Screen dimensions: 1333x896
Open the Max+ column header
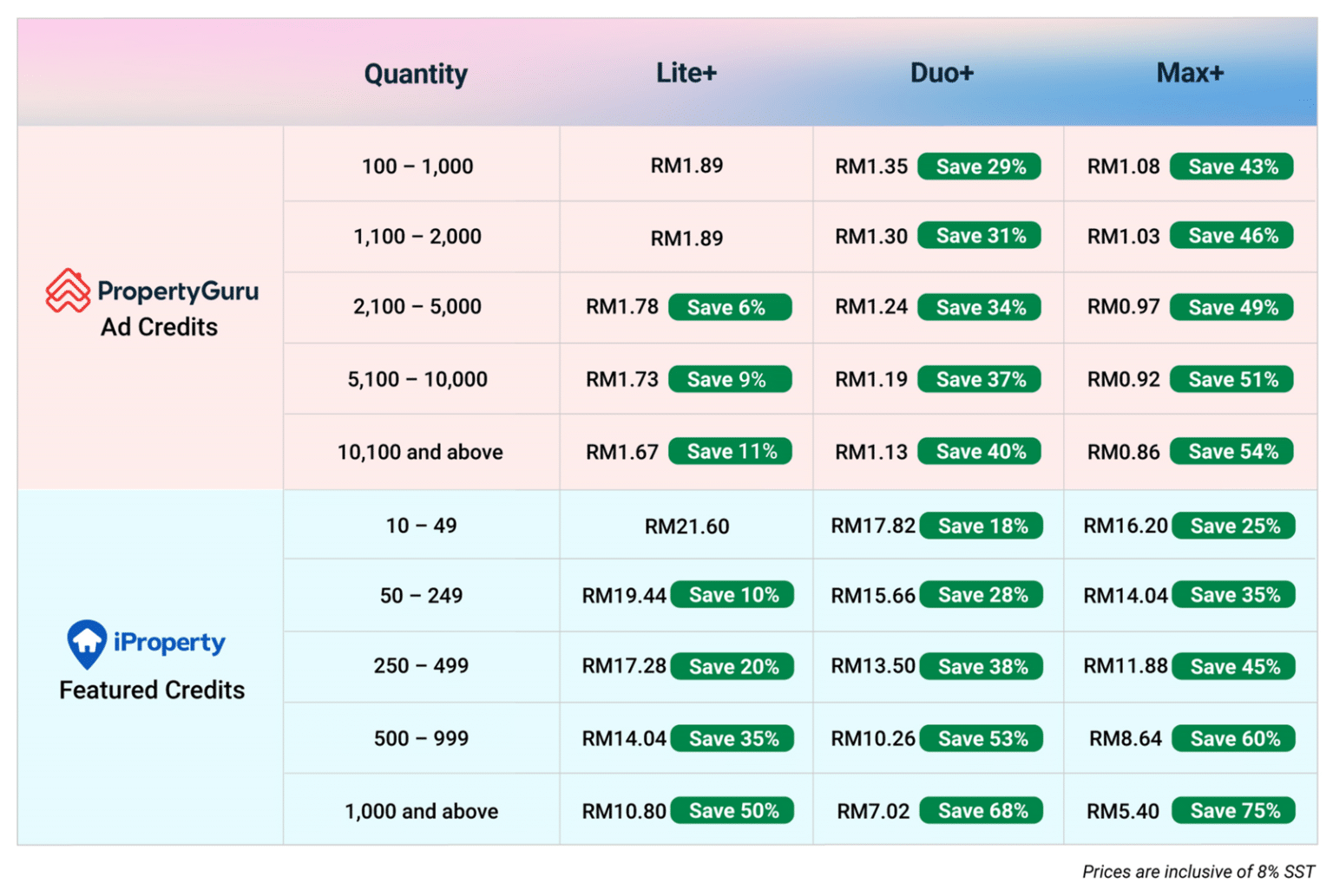click(1189, 73)
